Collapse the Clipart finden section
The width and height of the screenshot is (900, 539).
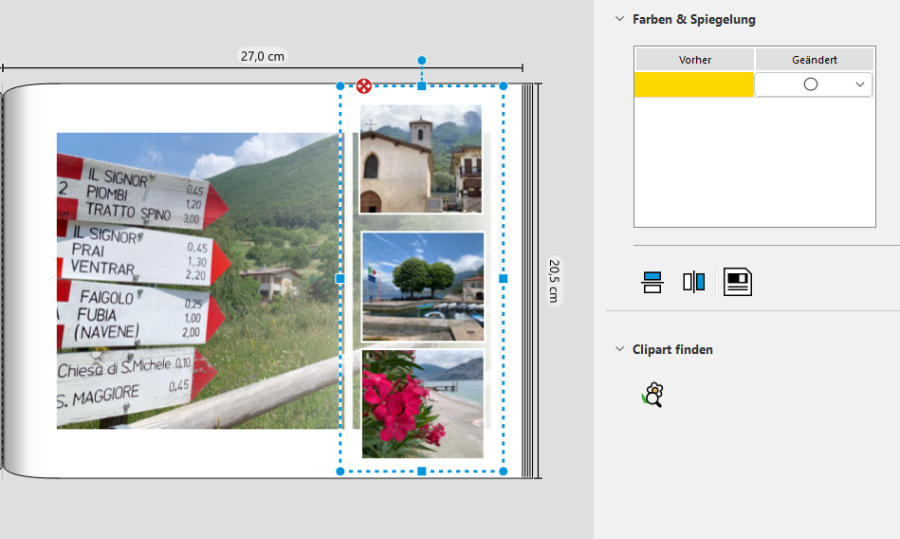619,349
